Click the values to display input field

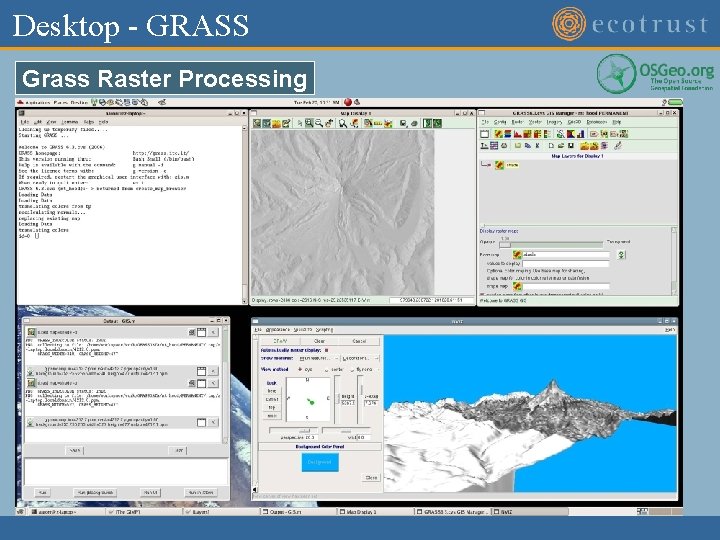(x=566, y=264)
